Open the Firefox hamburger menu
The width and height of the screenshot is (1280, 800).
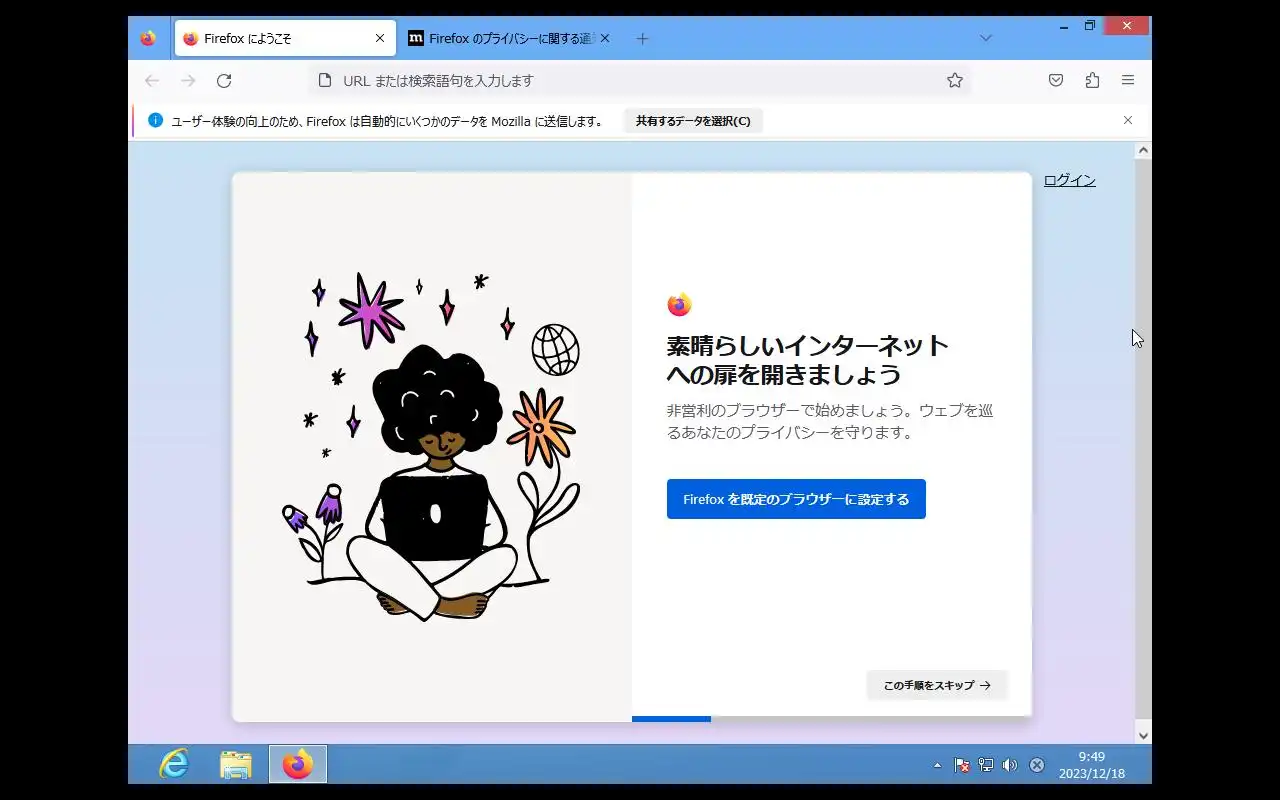(1128, 80)
